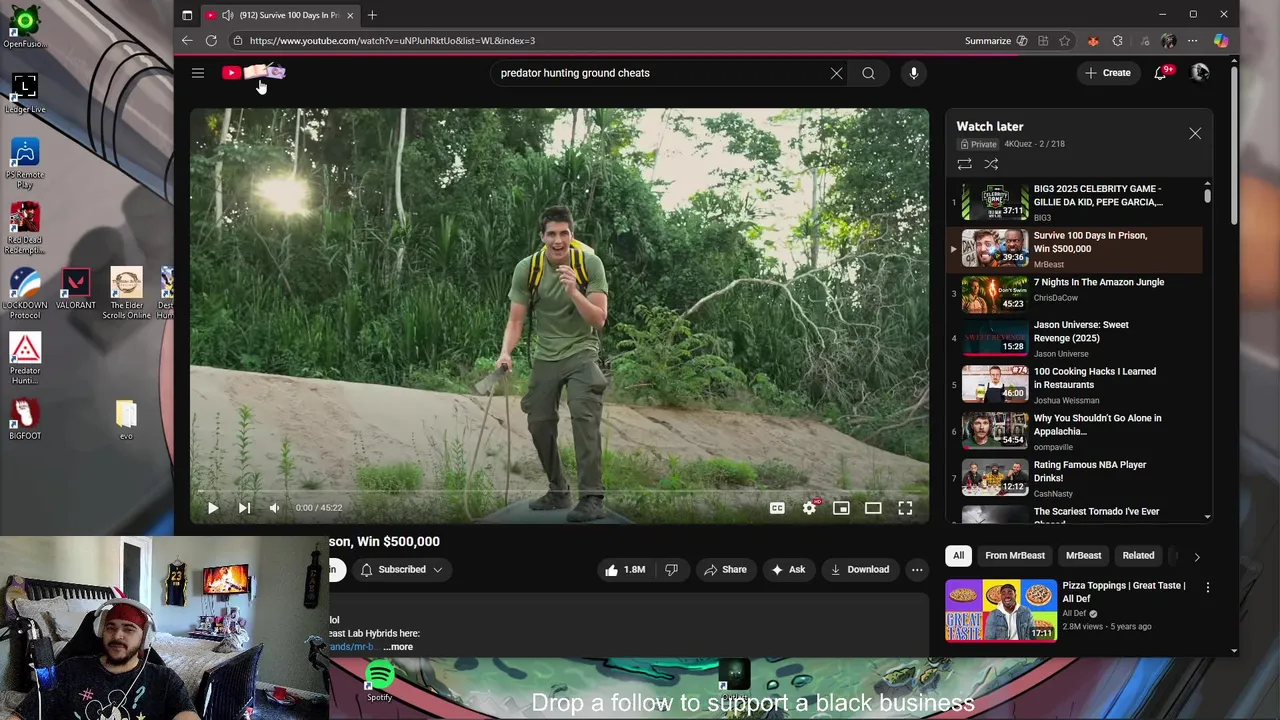Image resolution: width=1280 pixels, height=720 pixels.
Task: Open MetaMask fox extension
Action: click(1093, 41)
